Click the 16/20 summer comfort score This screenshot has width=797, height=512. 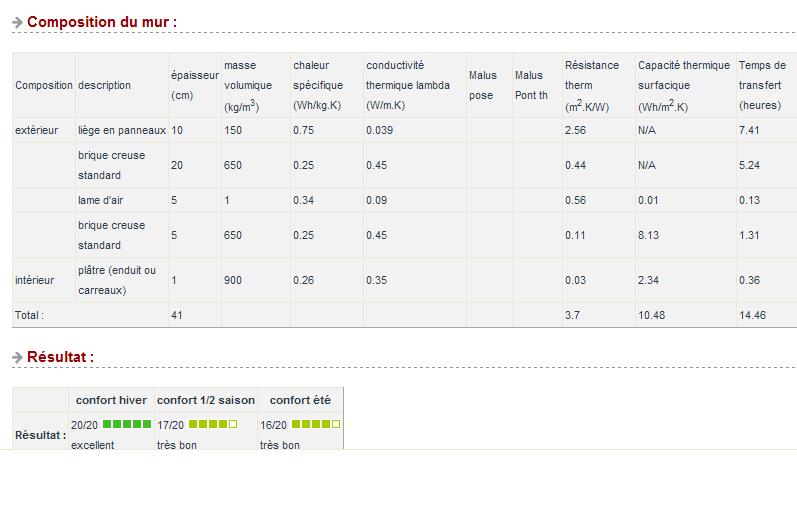tap(273, 425)
